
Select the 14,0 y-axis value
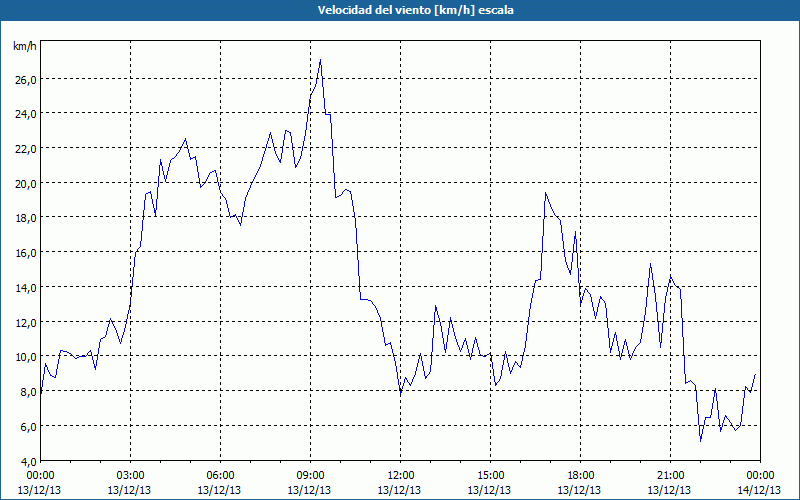[x=26, y=288]
